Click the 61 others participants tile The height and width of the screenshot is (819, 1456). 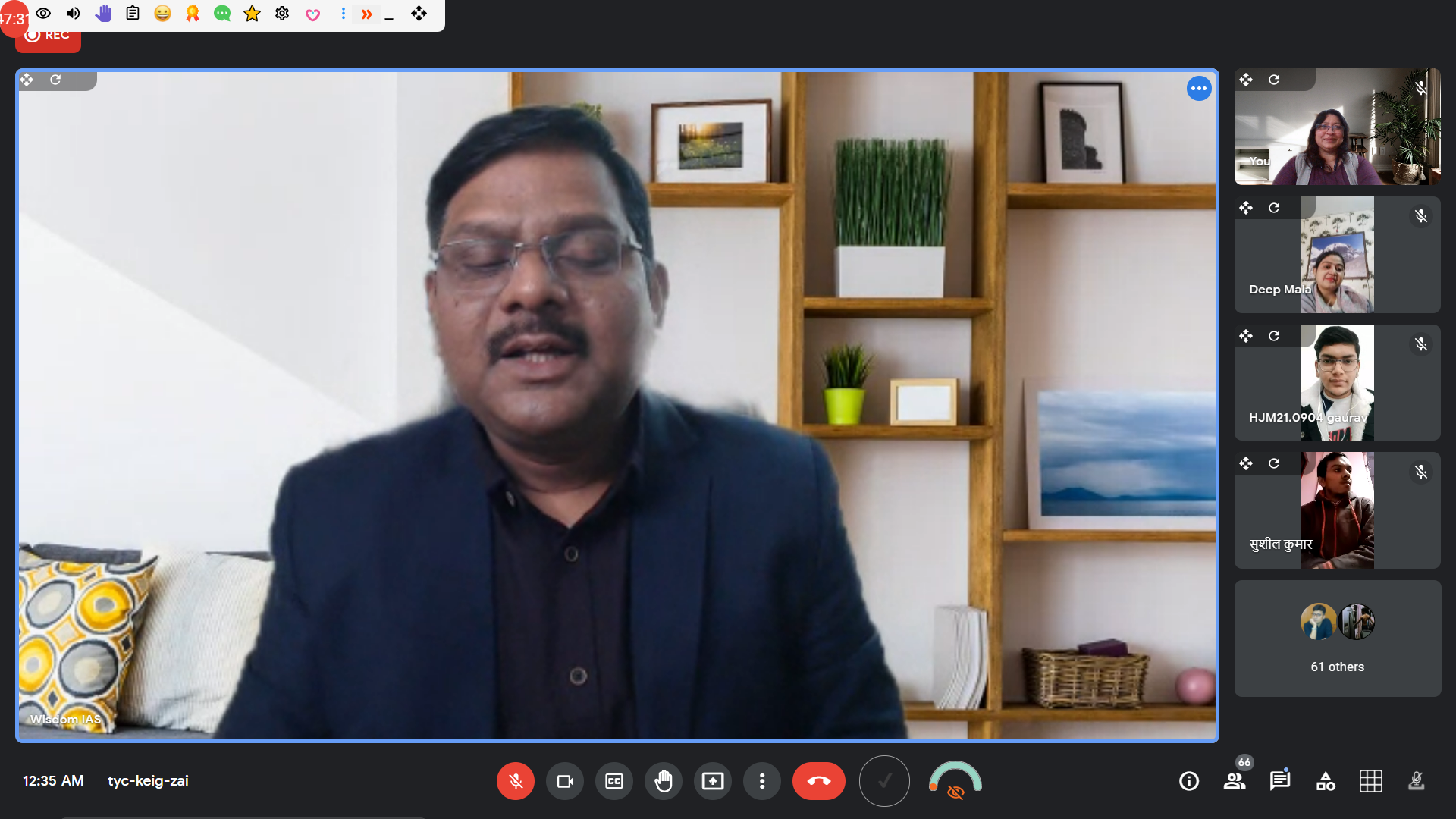pos(1337,639)
